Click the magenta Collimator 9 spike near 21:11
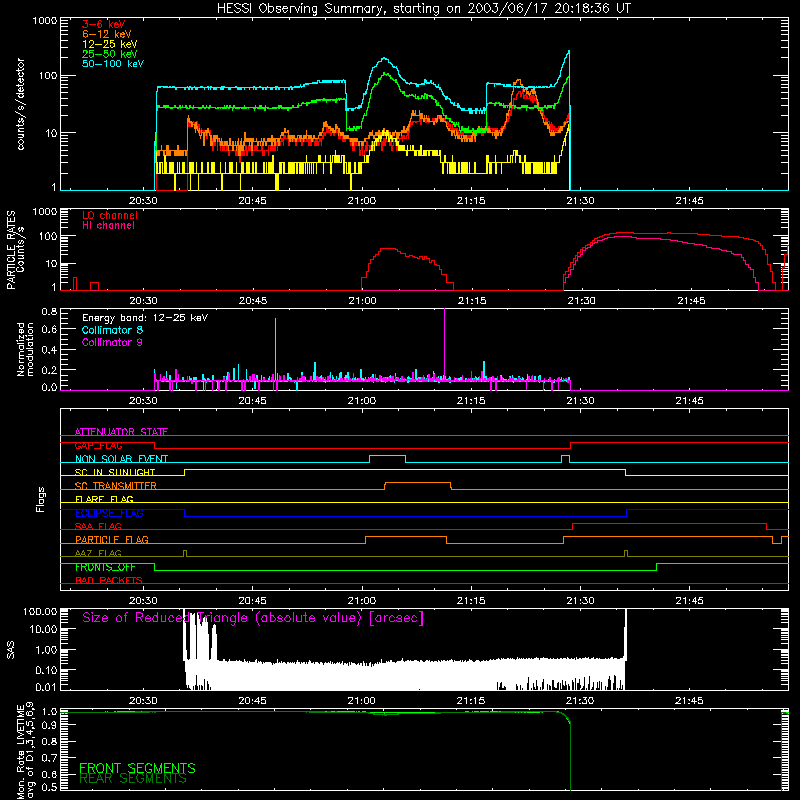Screen dimensions: 800x800 click(444, 344)
